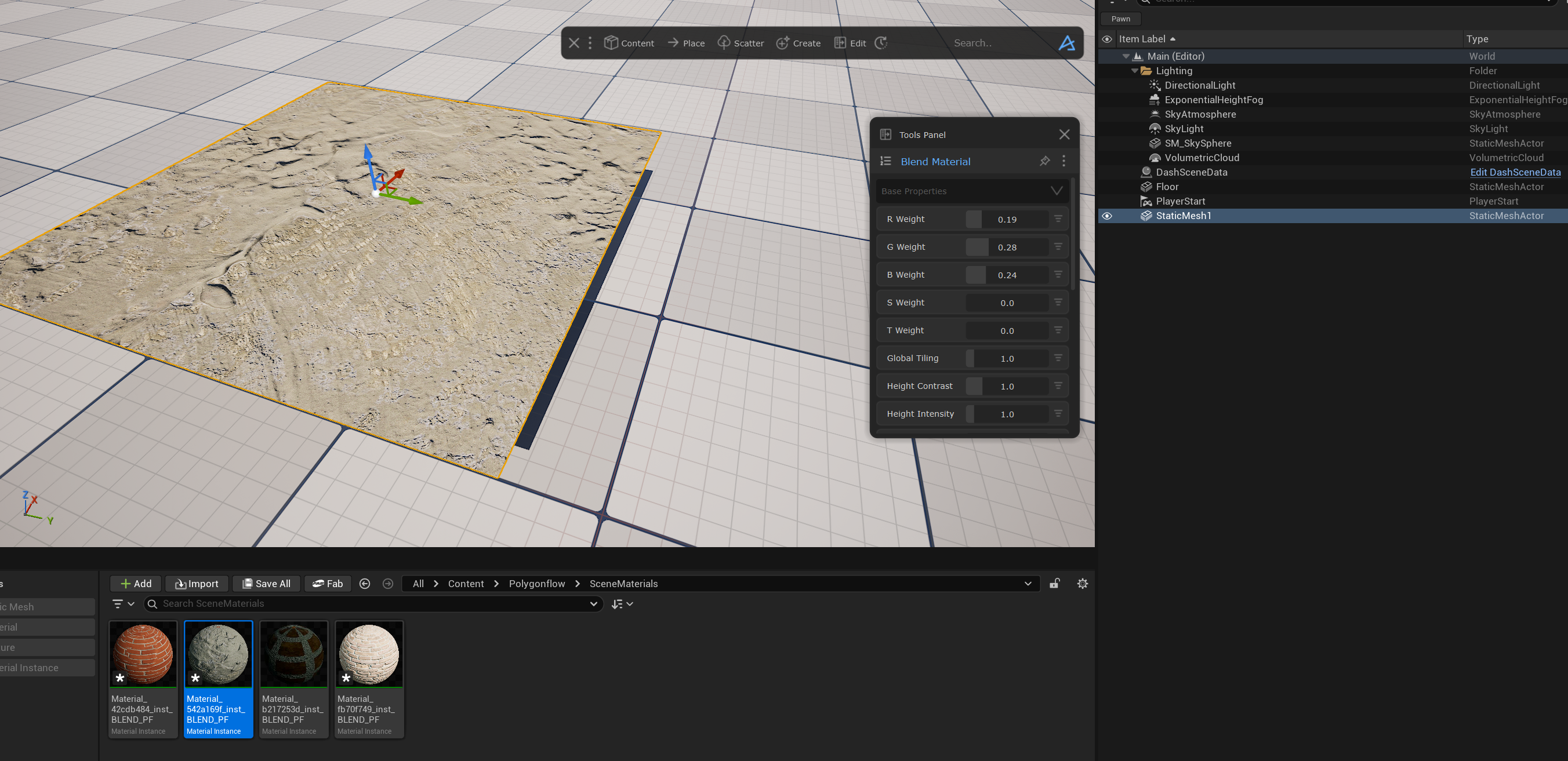The width and height of the screenshot is (1568, 761).
Task: Open the Blend Material options dots
Action: [1064, 161]
